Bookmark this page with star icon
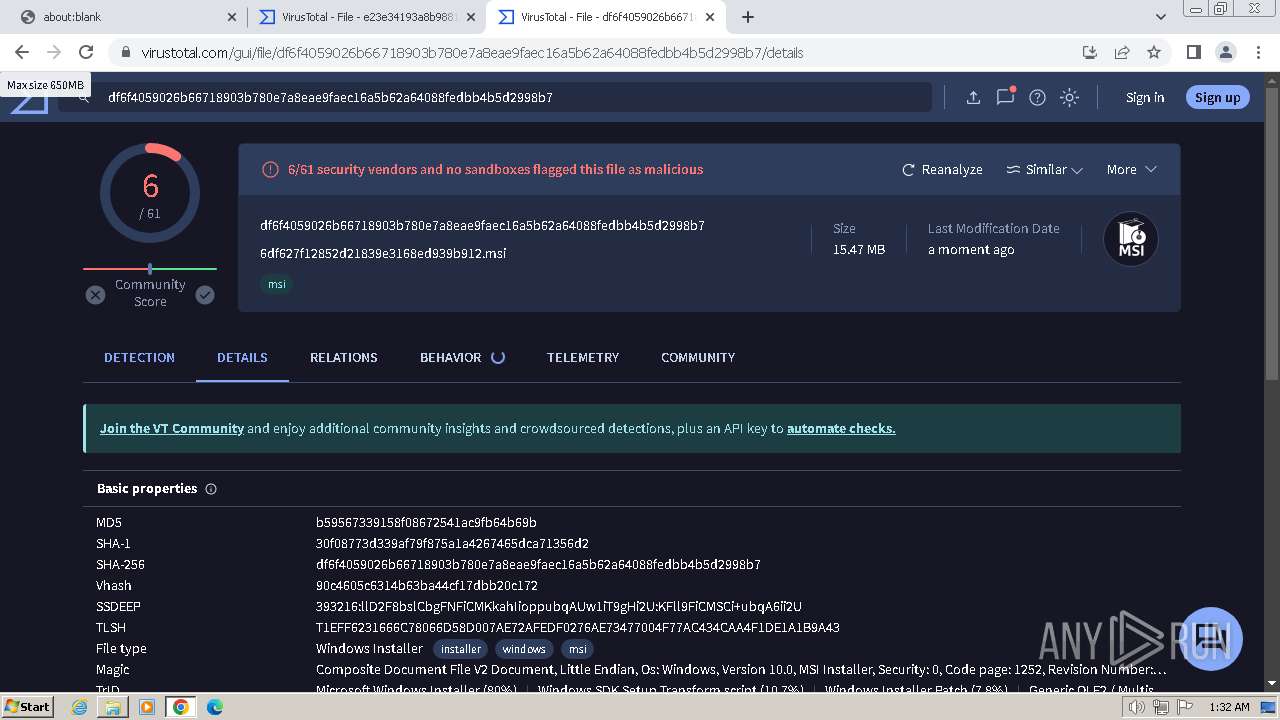 pos(1154,52)
